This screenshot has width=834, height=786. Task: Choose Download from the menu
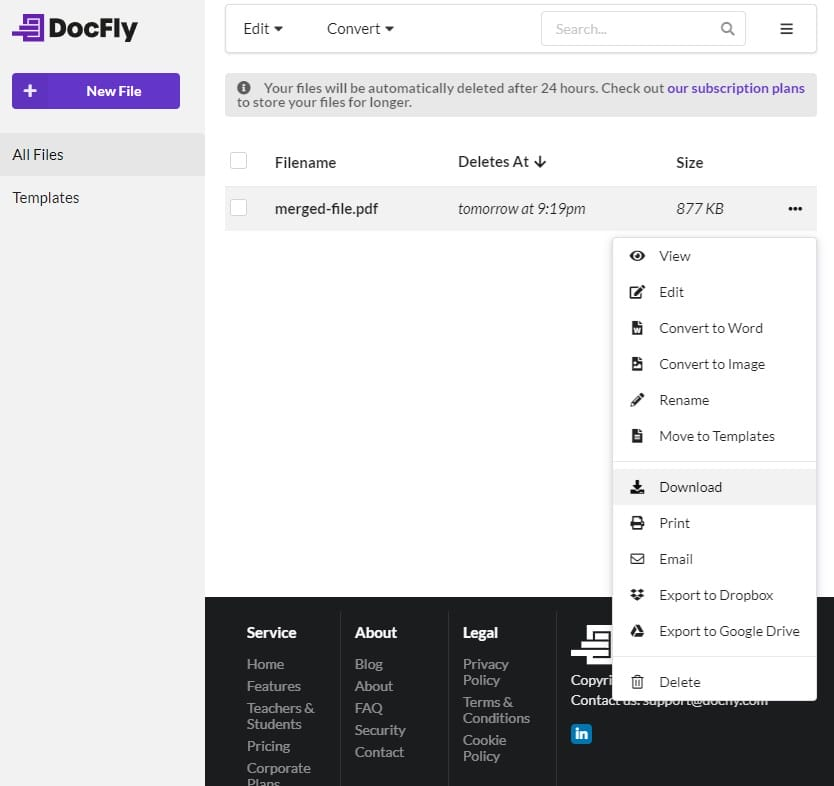pyautogui.click(x=714, y=487)
